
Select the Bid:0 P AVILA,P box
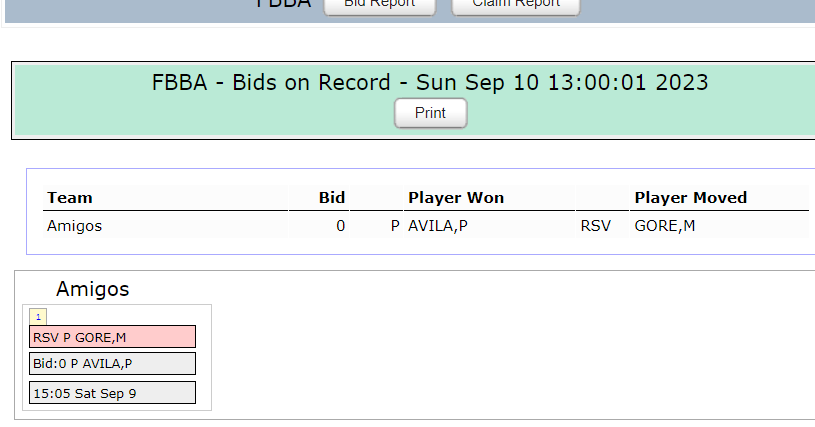tap(112, 364)
